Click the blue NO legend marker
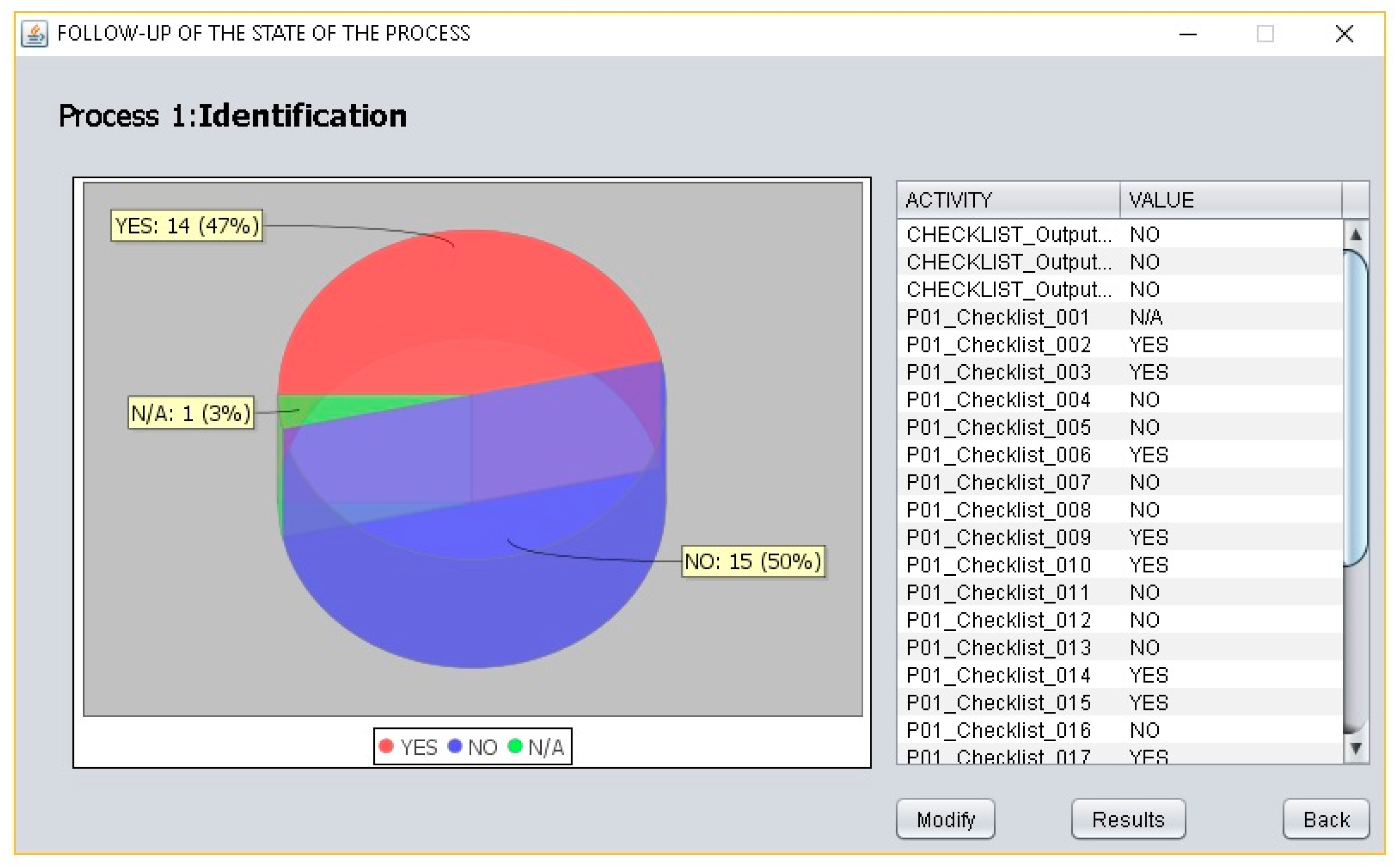The image size is (1400, 868). 455,746
